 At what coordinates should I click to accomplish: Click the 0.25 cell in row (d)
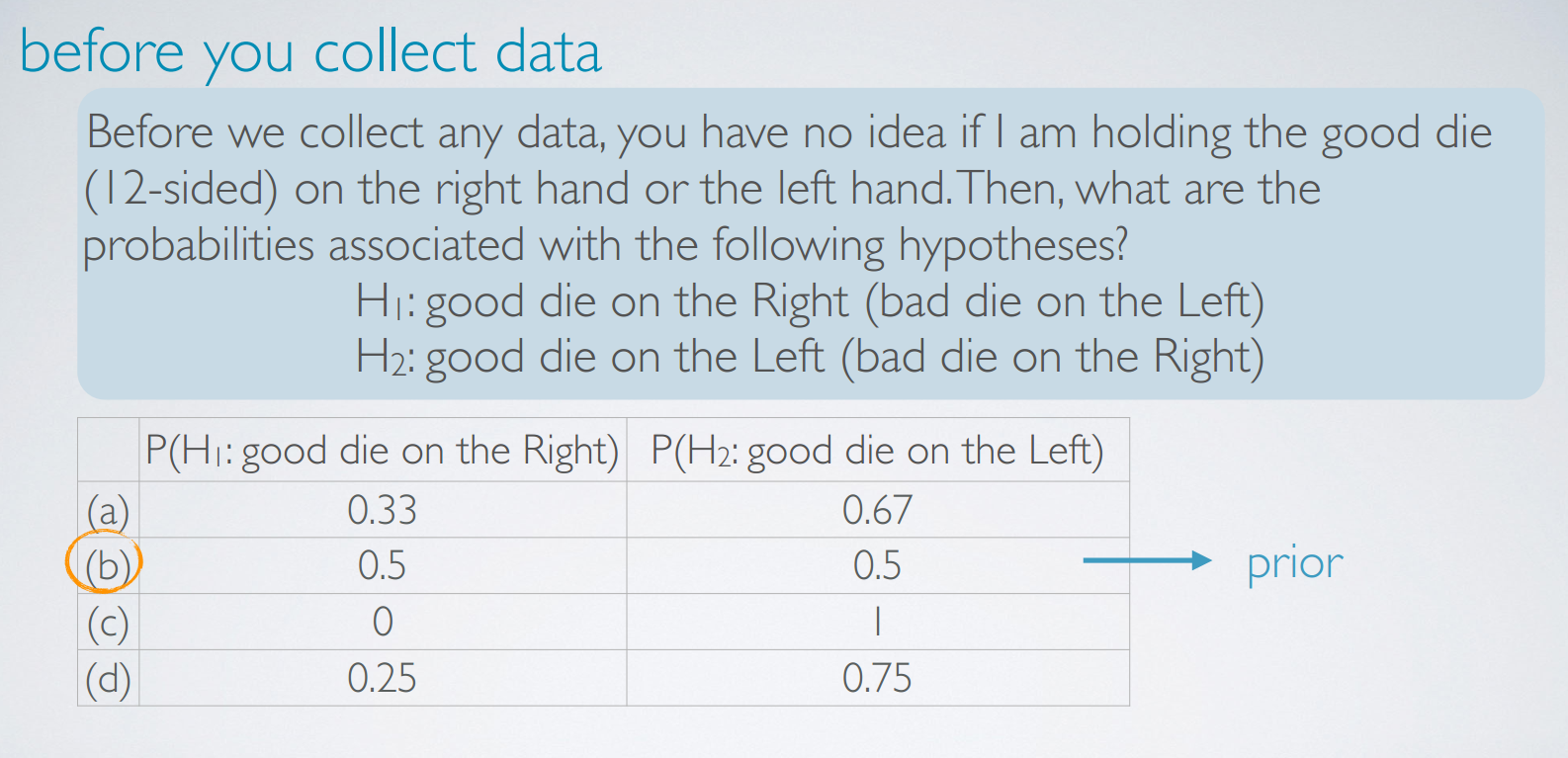pos(382,678)
